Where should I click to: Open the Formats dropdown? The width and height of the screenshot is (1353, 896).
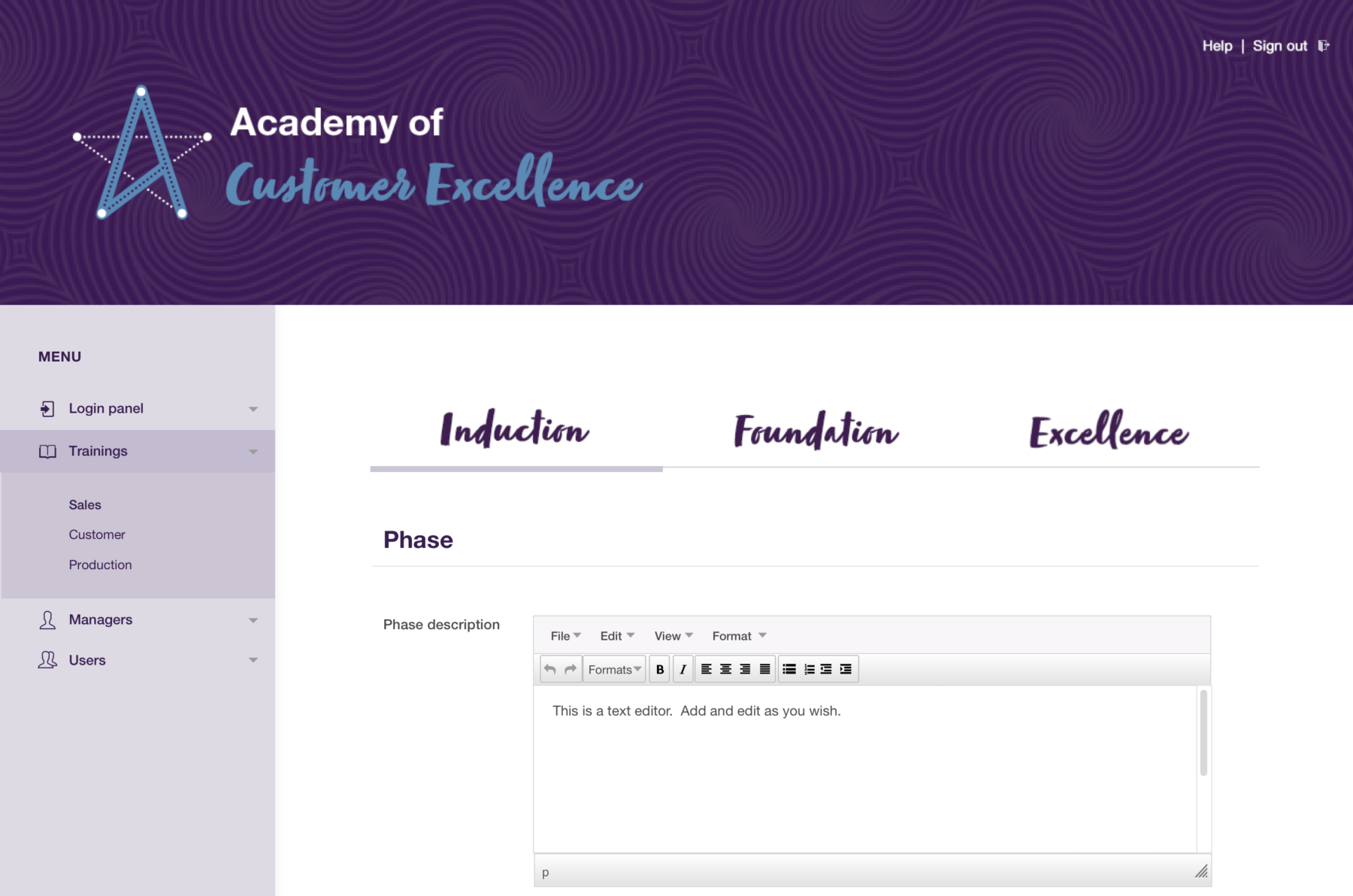pos(614,669)
